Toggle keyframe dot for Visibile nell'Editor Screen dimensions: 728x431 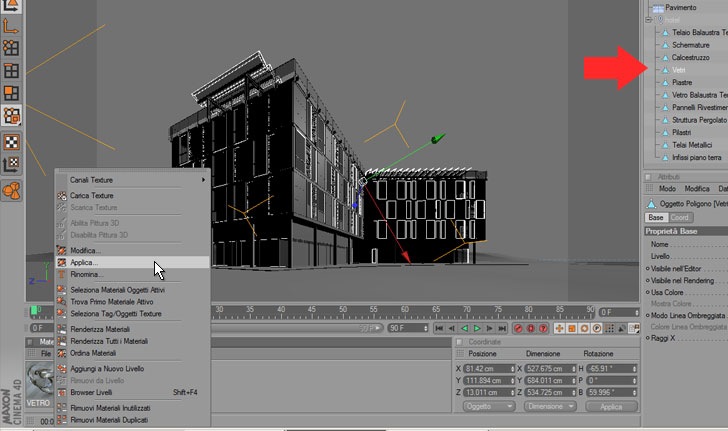648,268
